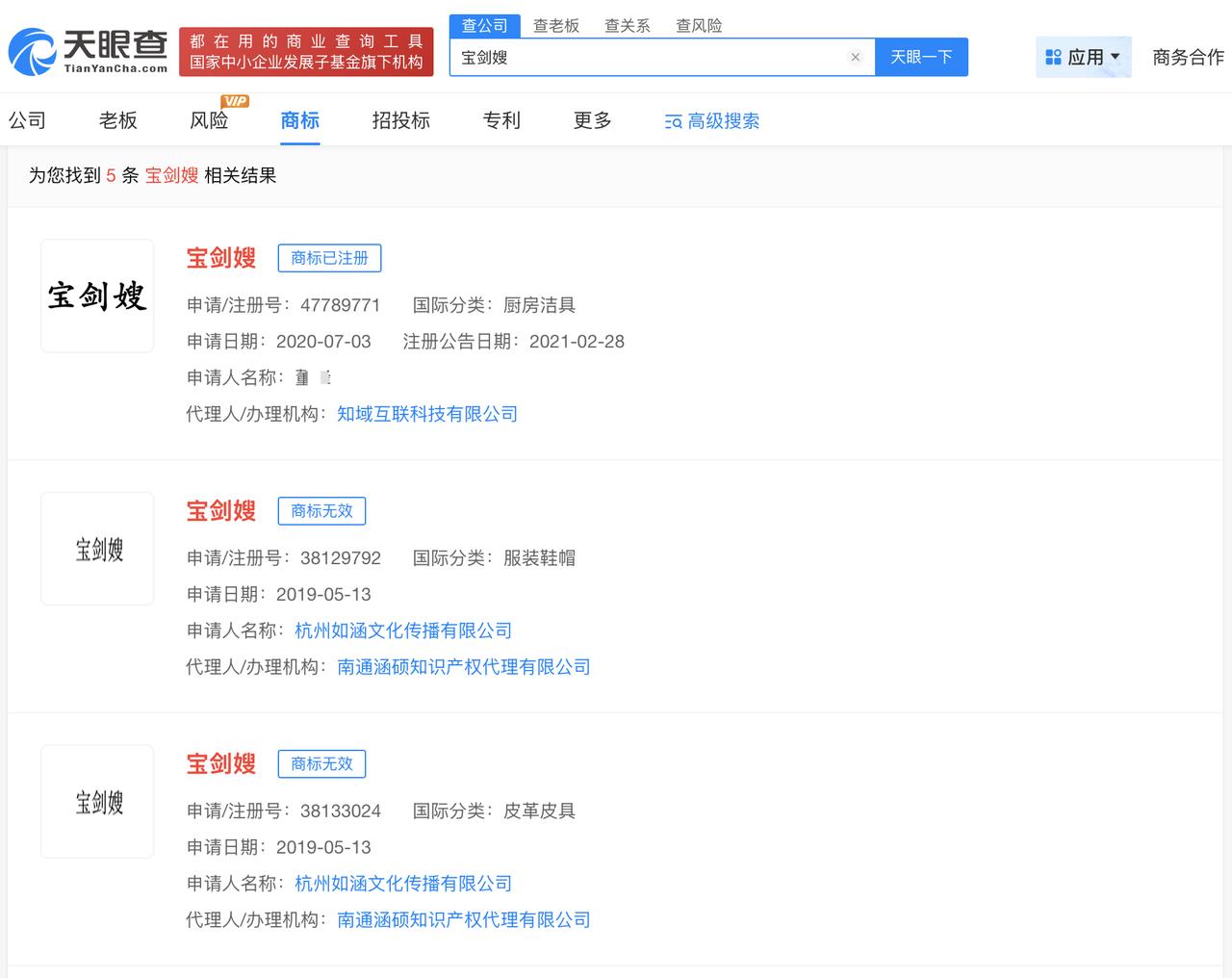Viewport: 1232px width, 978px height.
Task: Click the 商务合作 link
Action: [1188, 58]
